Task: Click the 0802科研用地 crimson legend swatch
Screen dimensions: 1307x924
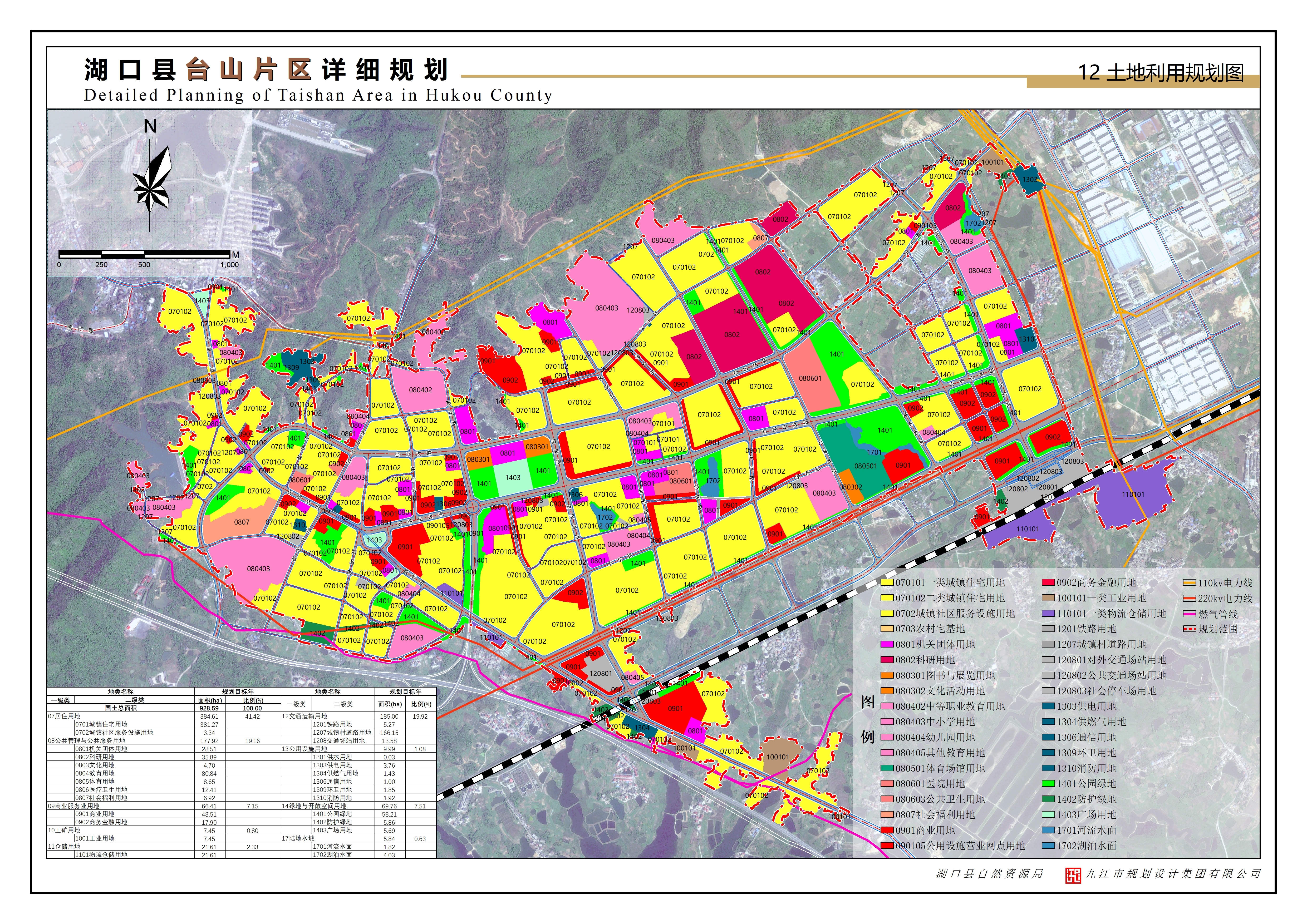Action: pos(887,660)
